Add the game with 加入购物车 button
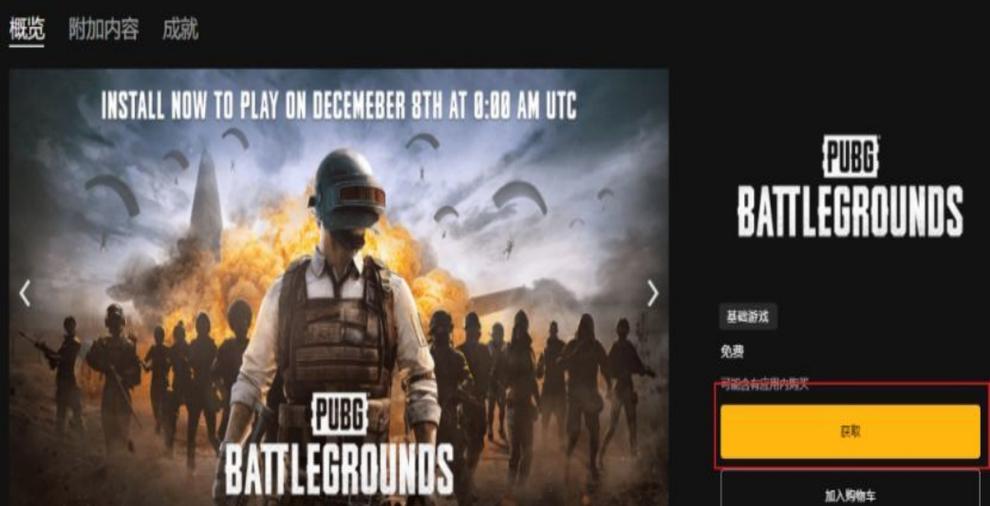The image size is (990, 506). click(x=850, y=495)
